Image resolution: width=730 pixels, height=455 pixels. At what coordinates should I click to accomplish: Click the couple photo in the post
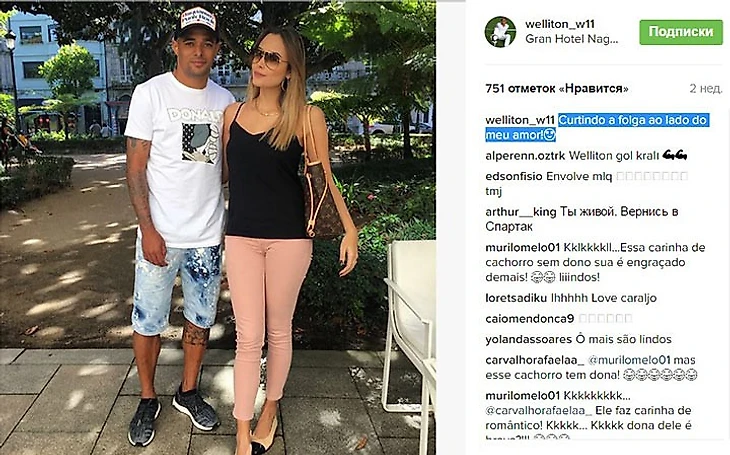coord(218,227)
